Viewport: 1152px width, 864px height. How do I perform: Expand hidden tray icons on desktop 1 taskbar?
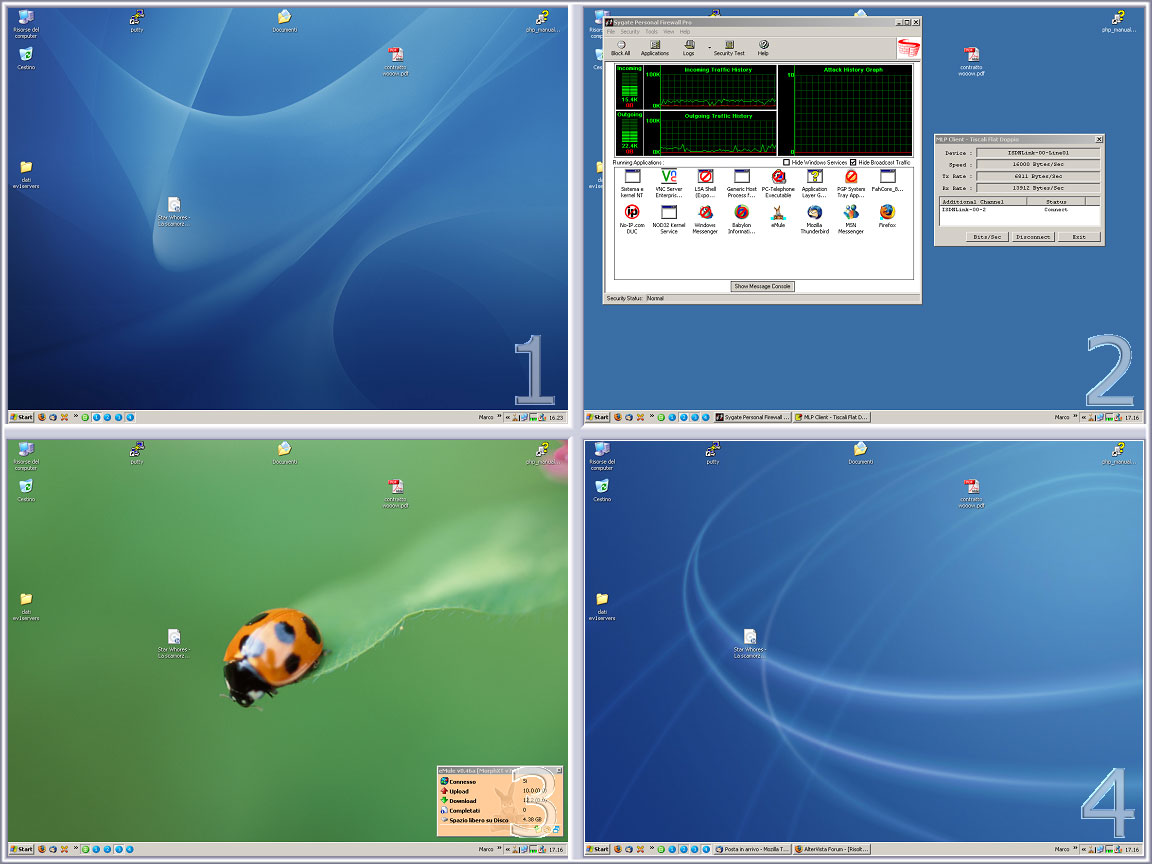[508, 417]
